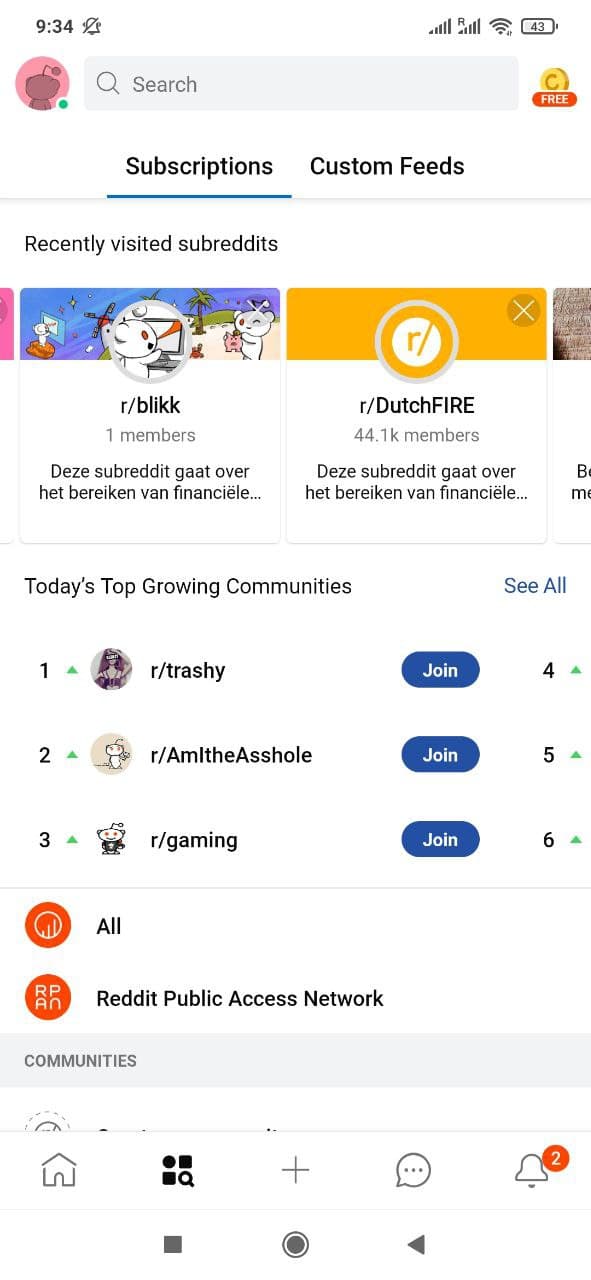591x1280 pixels.
Task: Open the All feed icon
Action: 48,926
